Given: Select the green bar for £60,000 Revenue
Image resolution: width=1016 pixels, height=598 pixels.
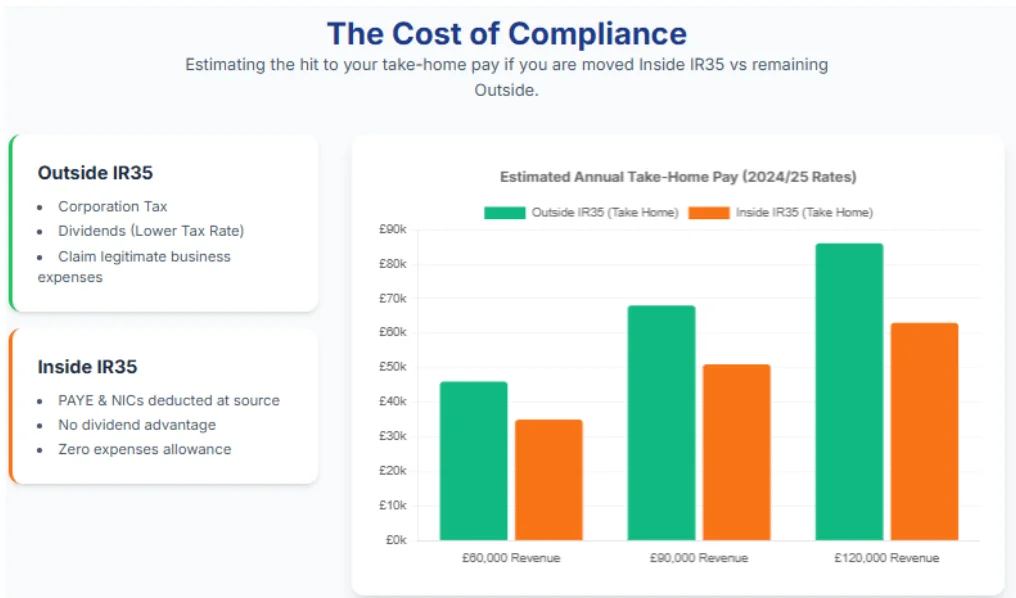Looking at the screenshot, I should click(473, 461).
